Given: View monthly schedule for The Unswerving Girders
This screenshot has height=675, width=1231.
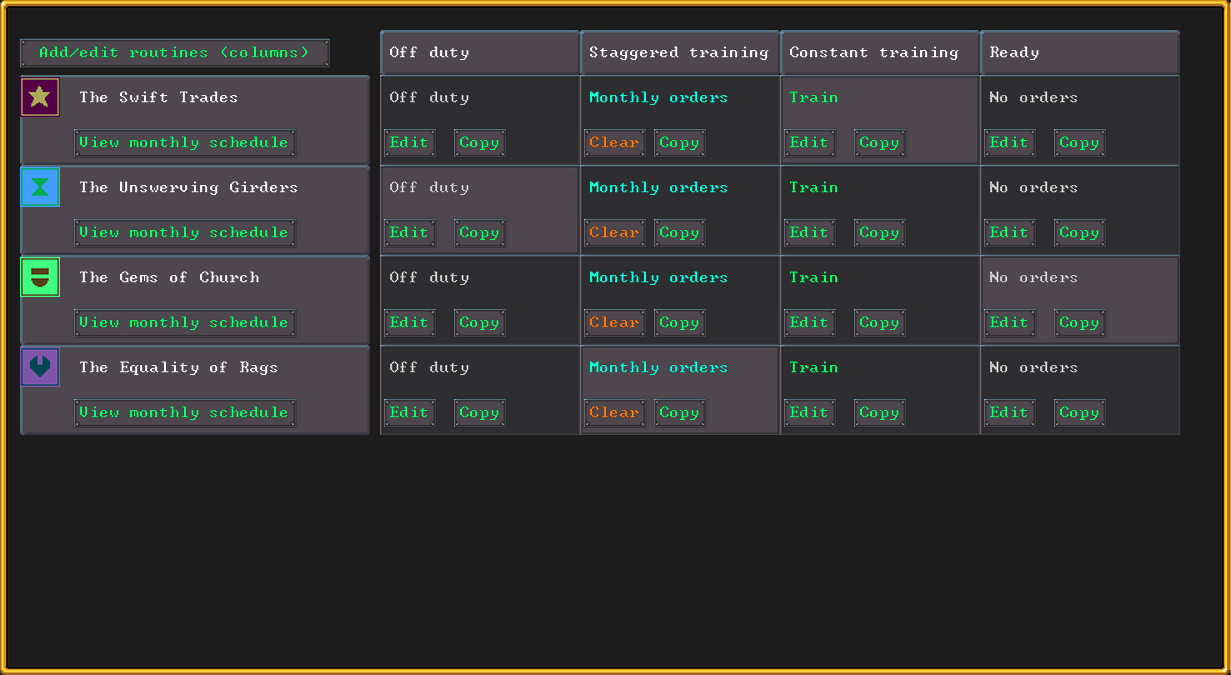Looking at the screenshot, I should pos(185,233).
